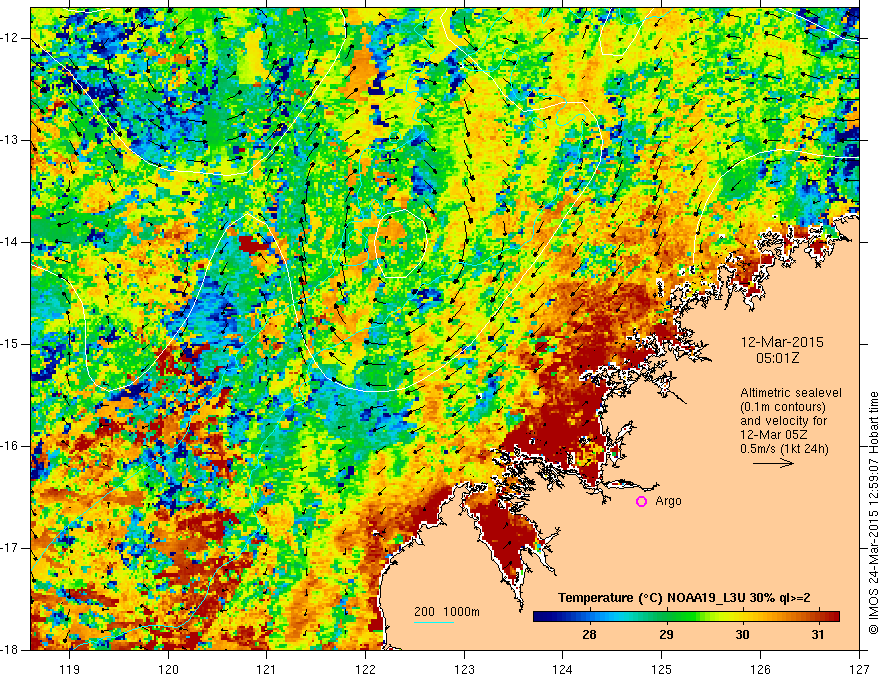Click the latitude axis label '-15'
This screenshot has width=880, height=680.
[x=10, y=344]
